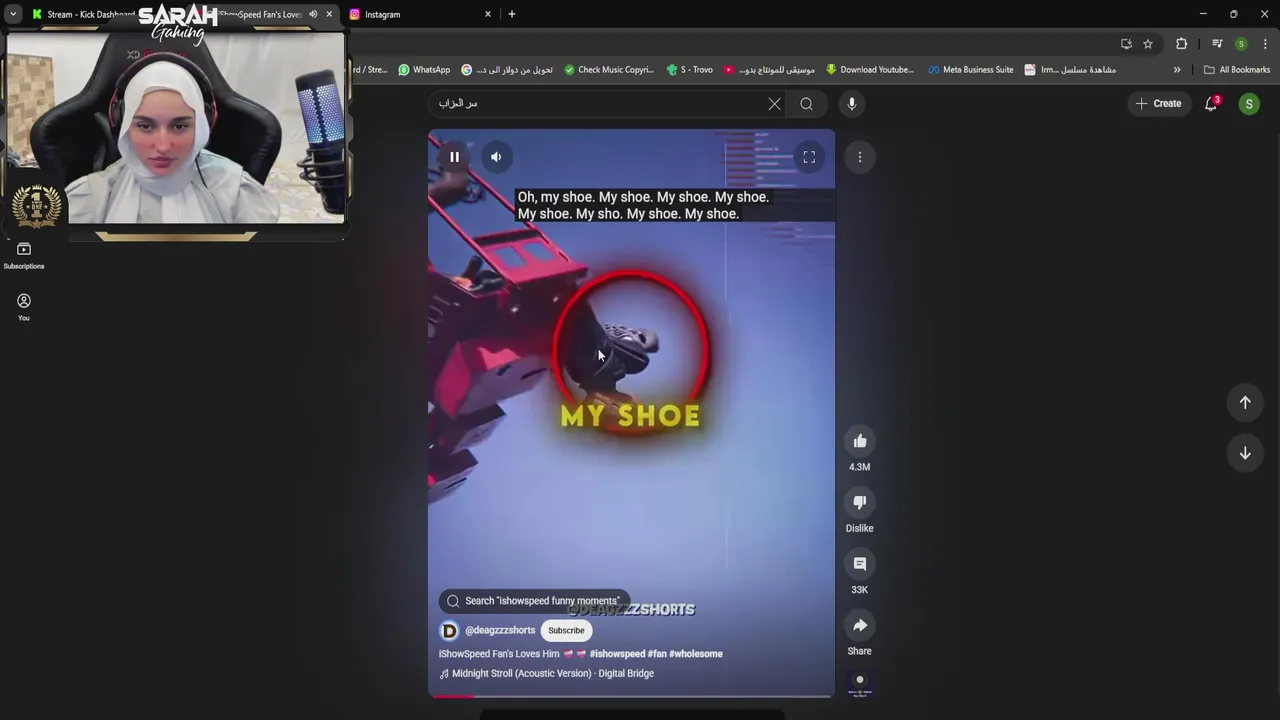Image resolution: width=1280 pixels, height=720 pixels.
Task: Go to next Short with down arrow
Action: (x=1245, y=453)
